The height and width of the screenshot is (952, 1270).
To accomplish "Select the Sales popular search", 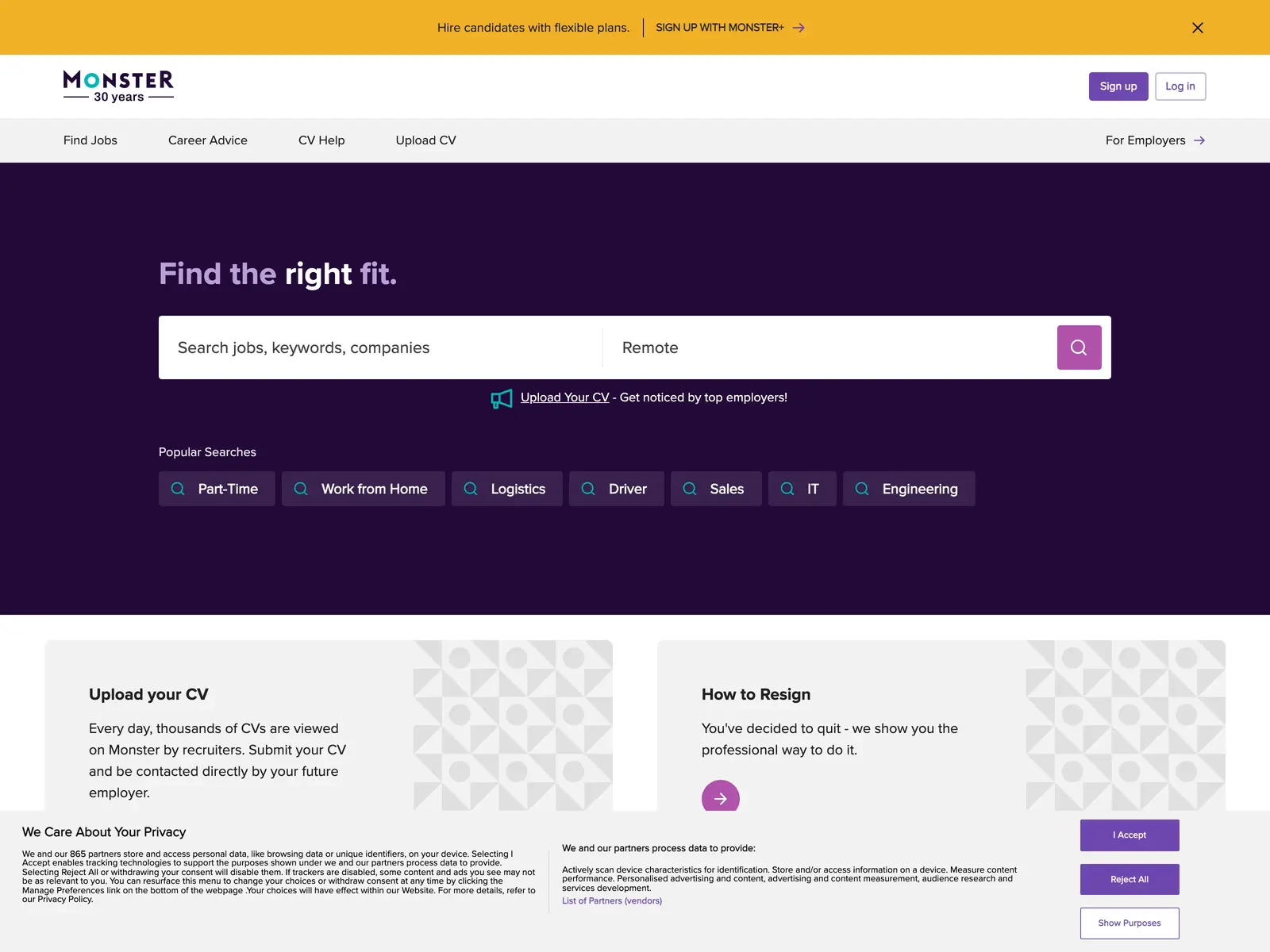I will click(x=716, y=489).
